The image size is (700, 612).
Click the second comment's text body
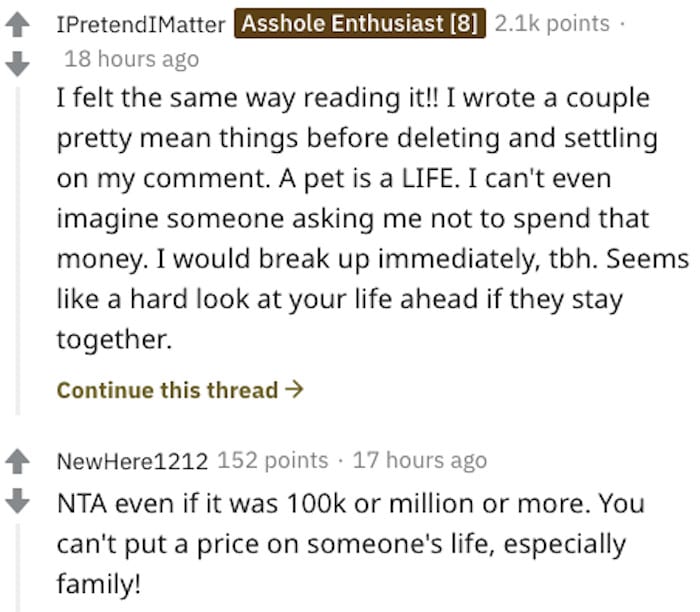tap(340, 545)
